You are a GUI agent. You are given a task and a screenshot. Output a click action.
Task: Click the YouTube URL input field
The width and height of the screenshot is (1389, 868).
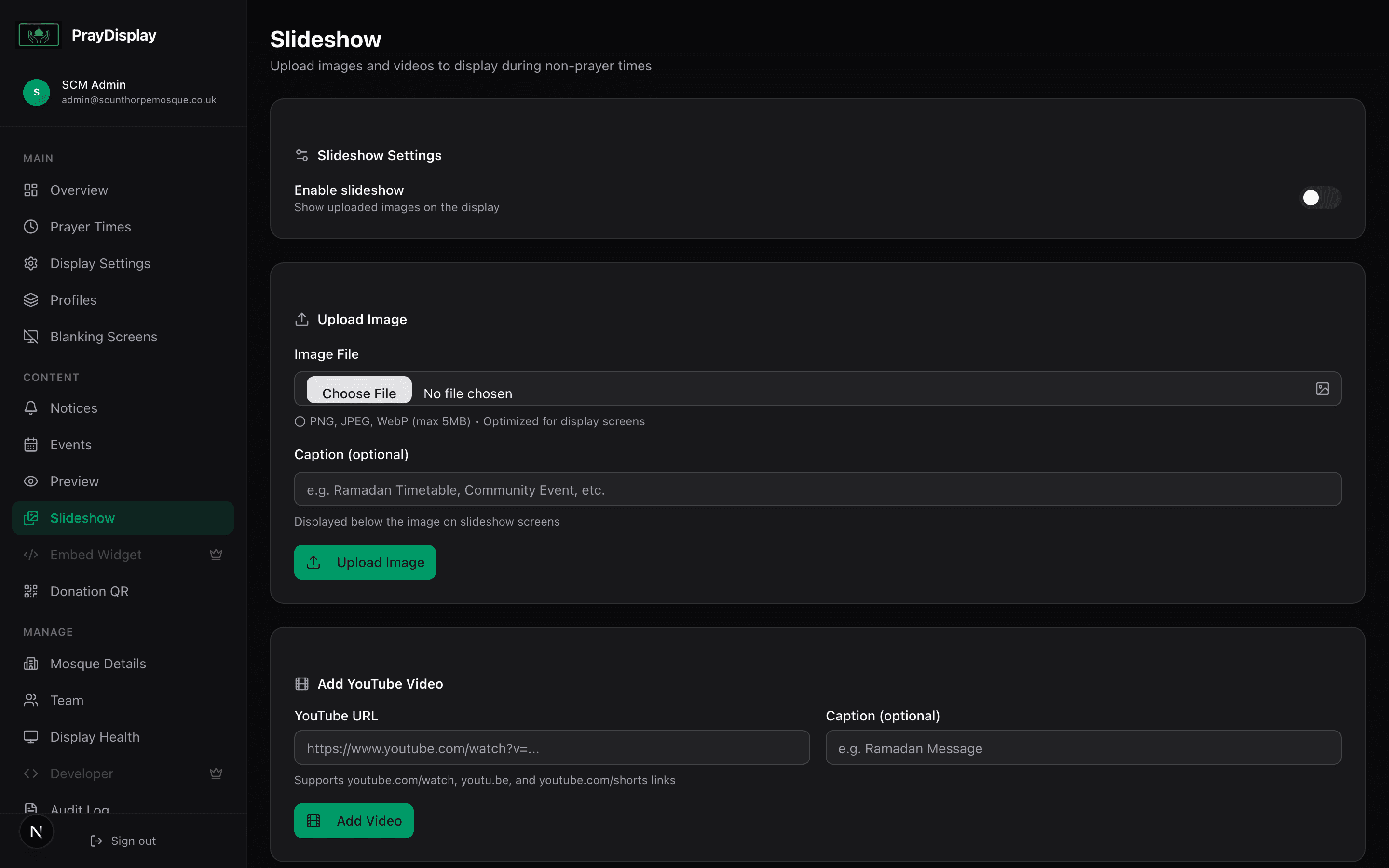tap(551, 747)
